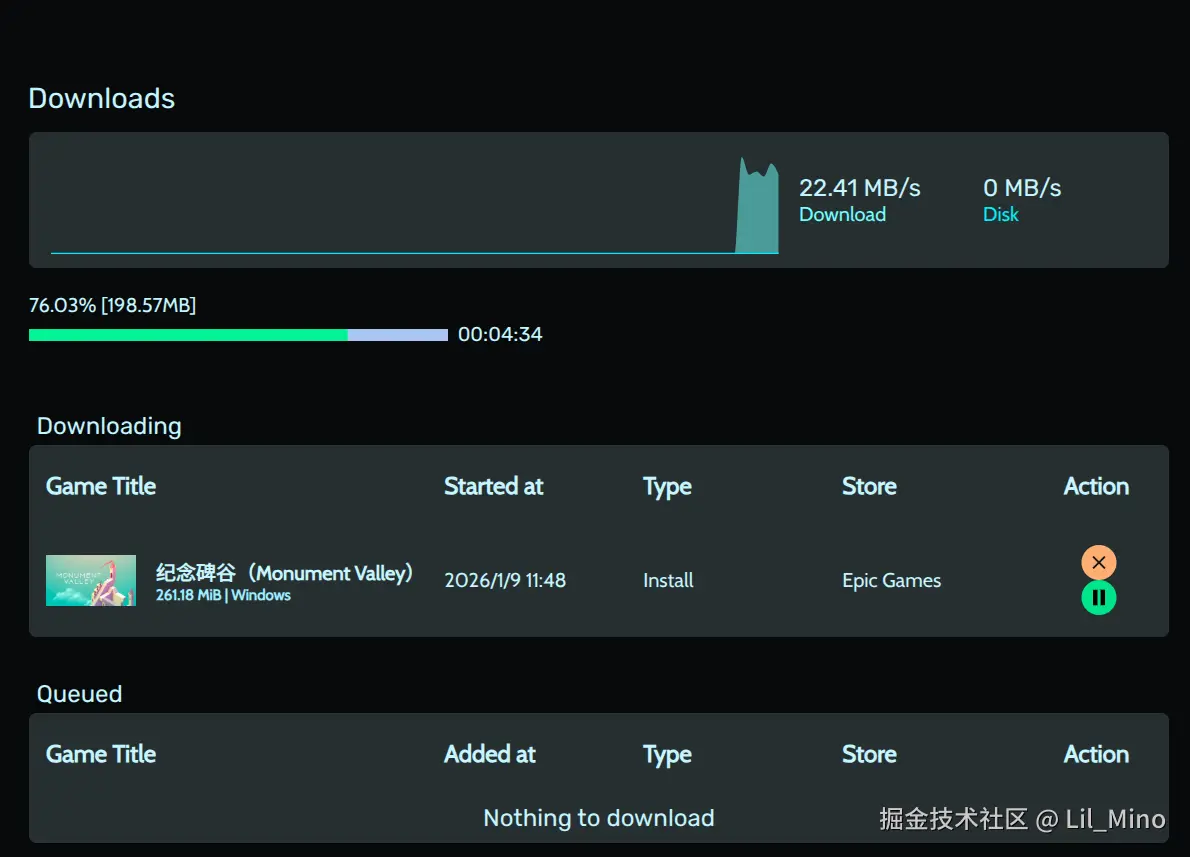
Task: Click the Epic Games store label
Action: (x=891, y=580)
